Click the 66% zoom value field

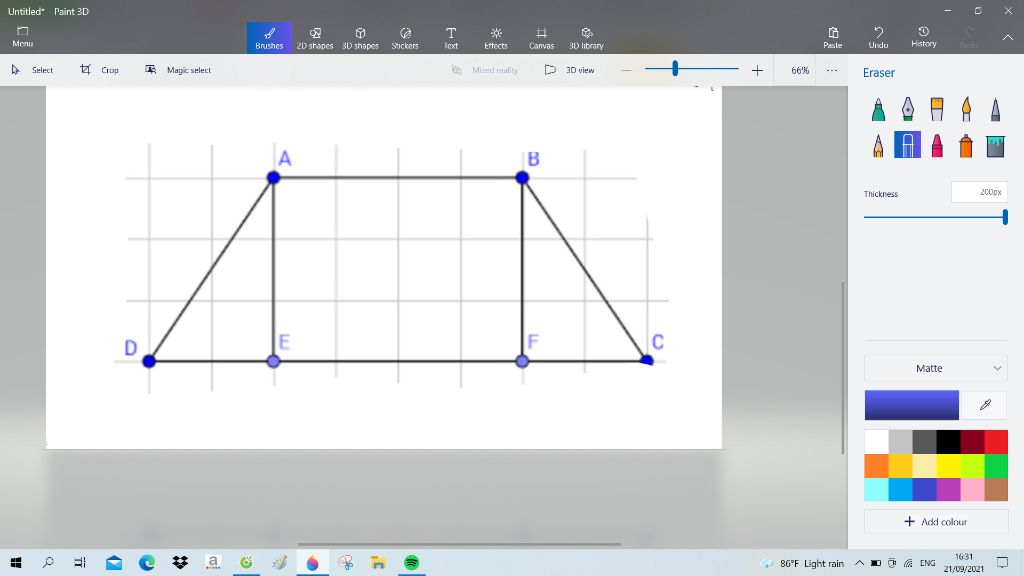(800, 70)
